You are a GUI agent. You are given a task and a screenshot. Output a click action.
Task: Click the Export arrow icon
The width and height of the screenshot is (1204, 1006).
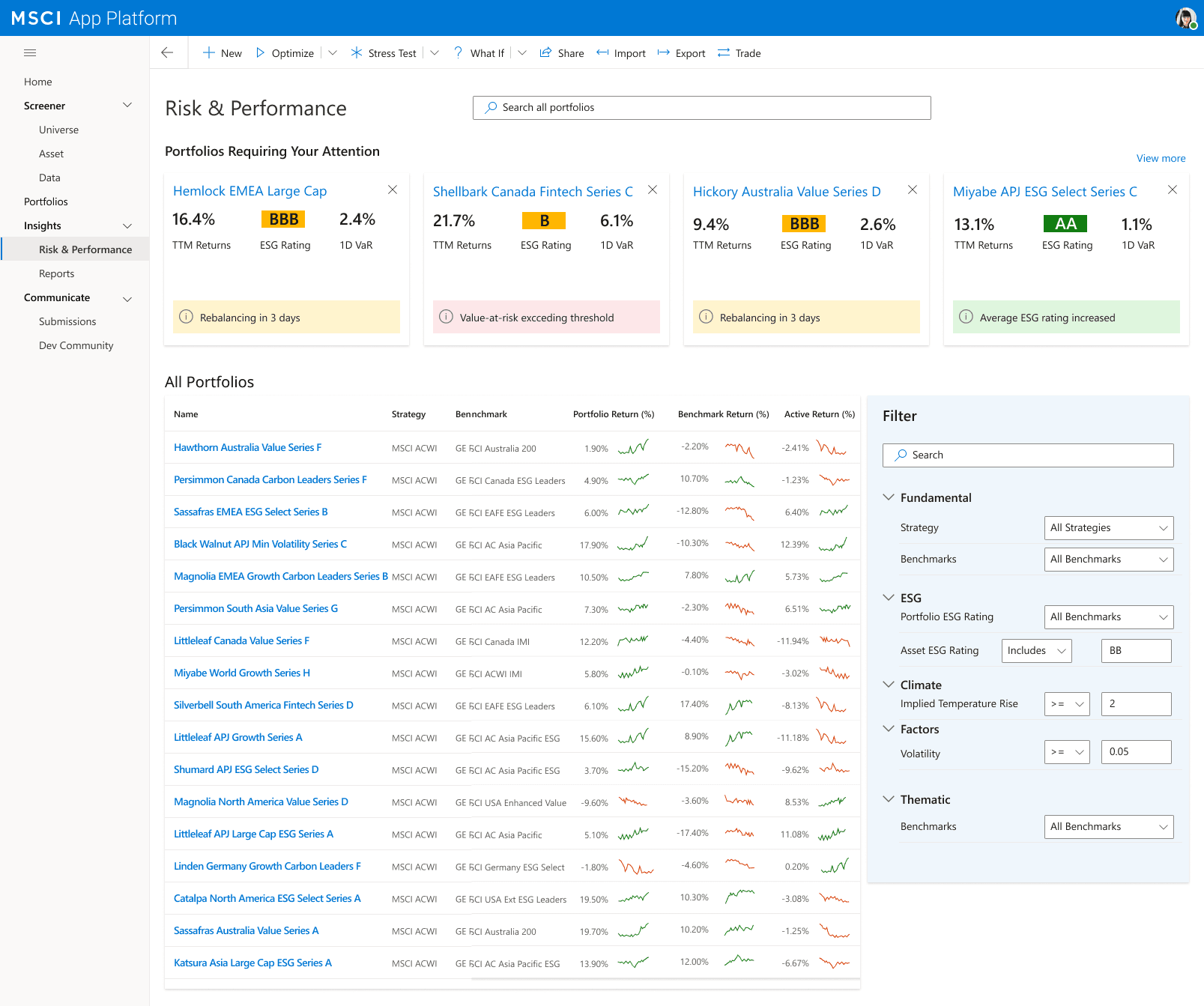pyautogui.click(x=663, y=52)
